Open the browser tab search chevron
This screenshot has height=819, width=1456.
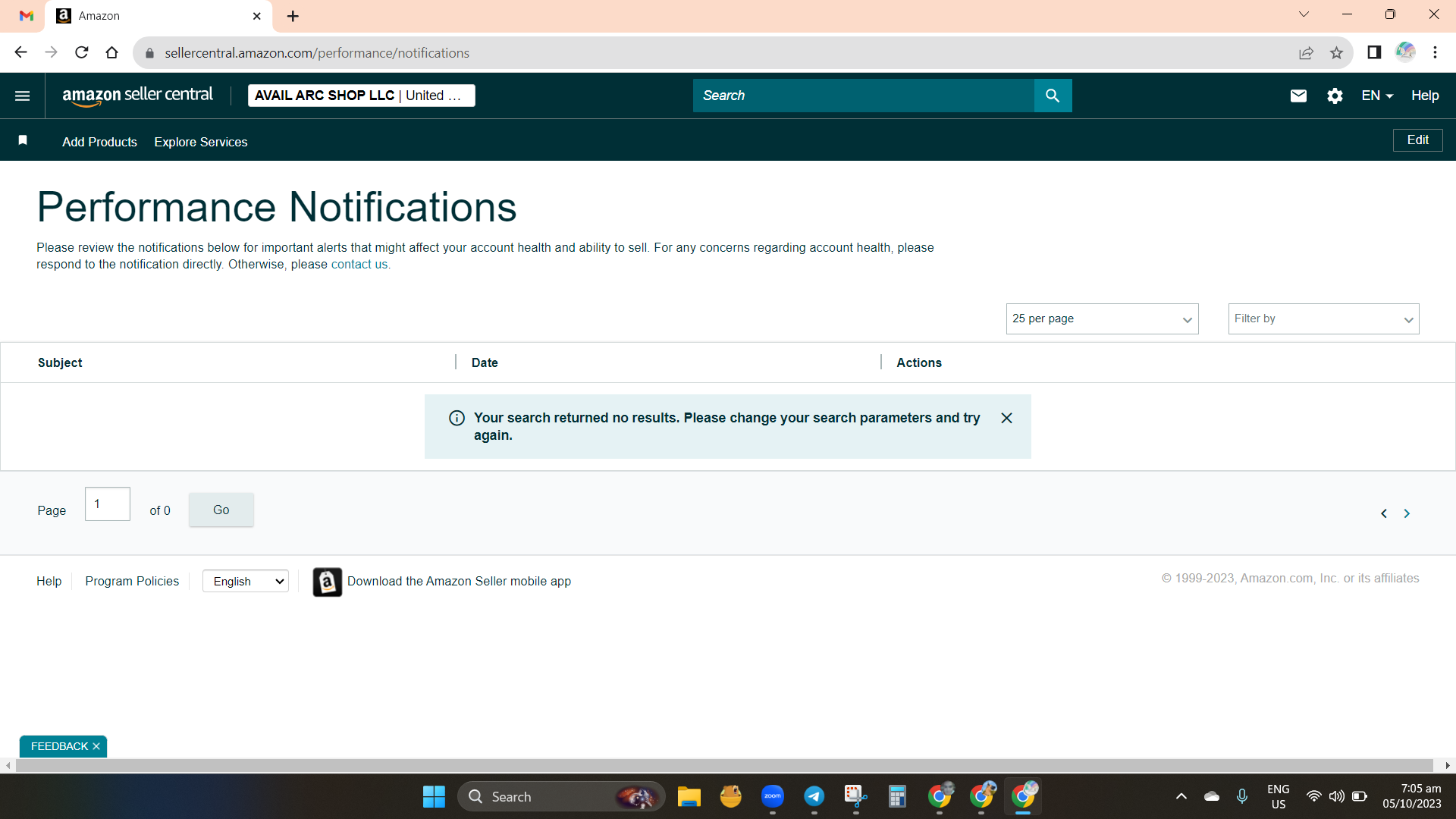(1304, 14)
